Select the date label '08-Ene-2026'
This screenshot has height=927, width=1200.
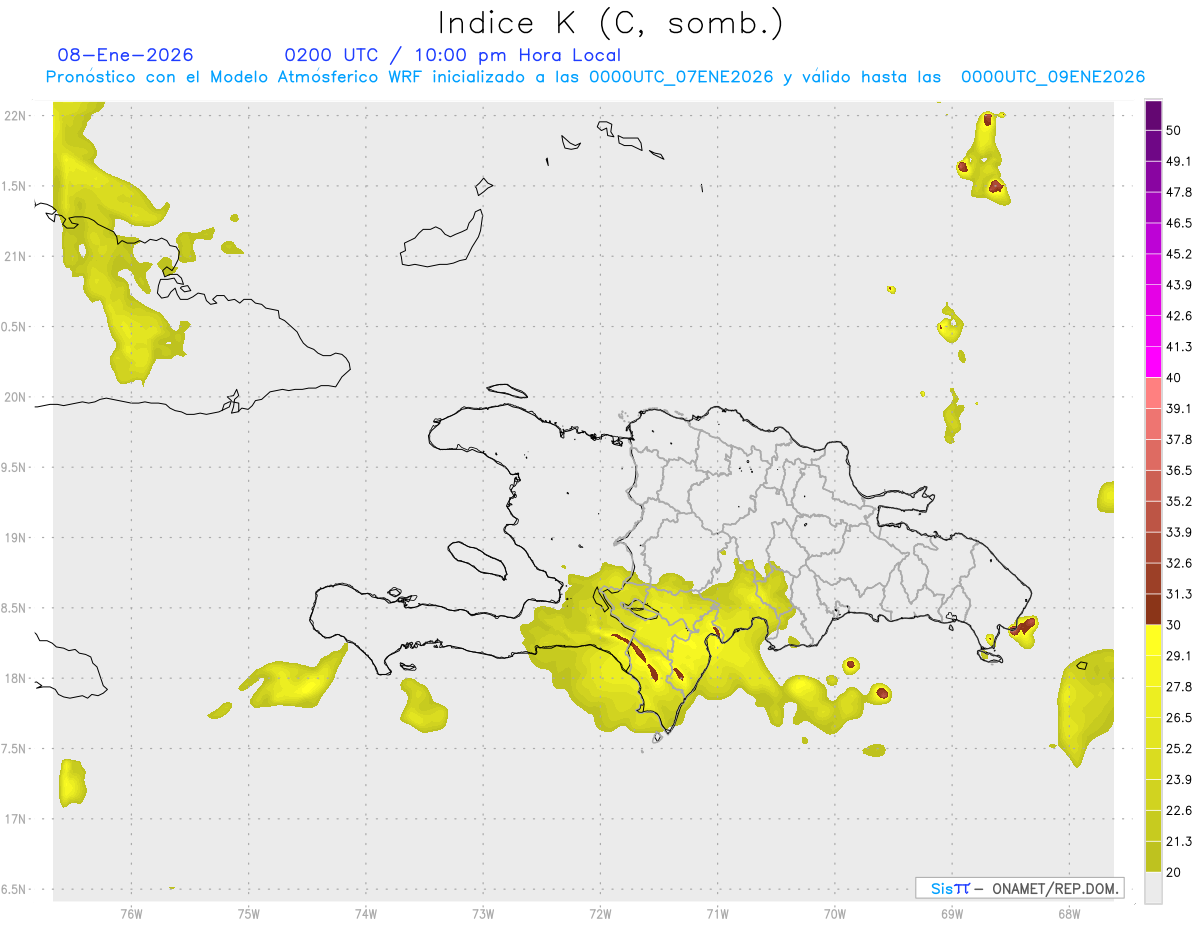tap(126, 55)
